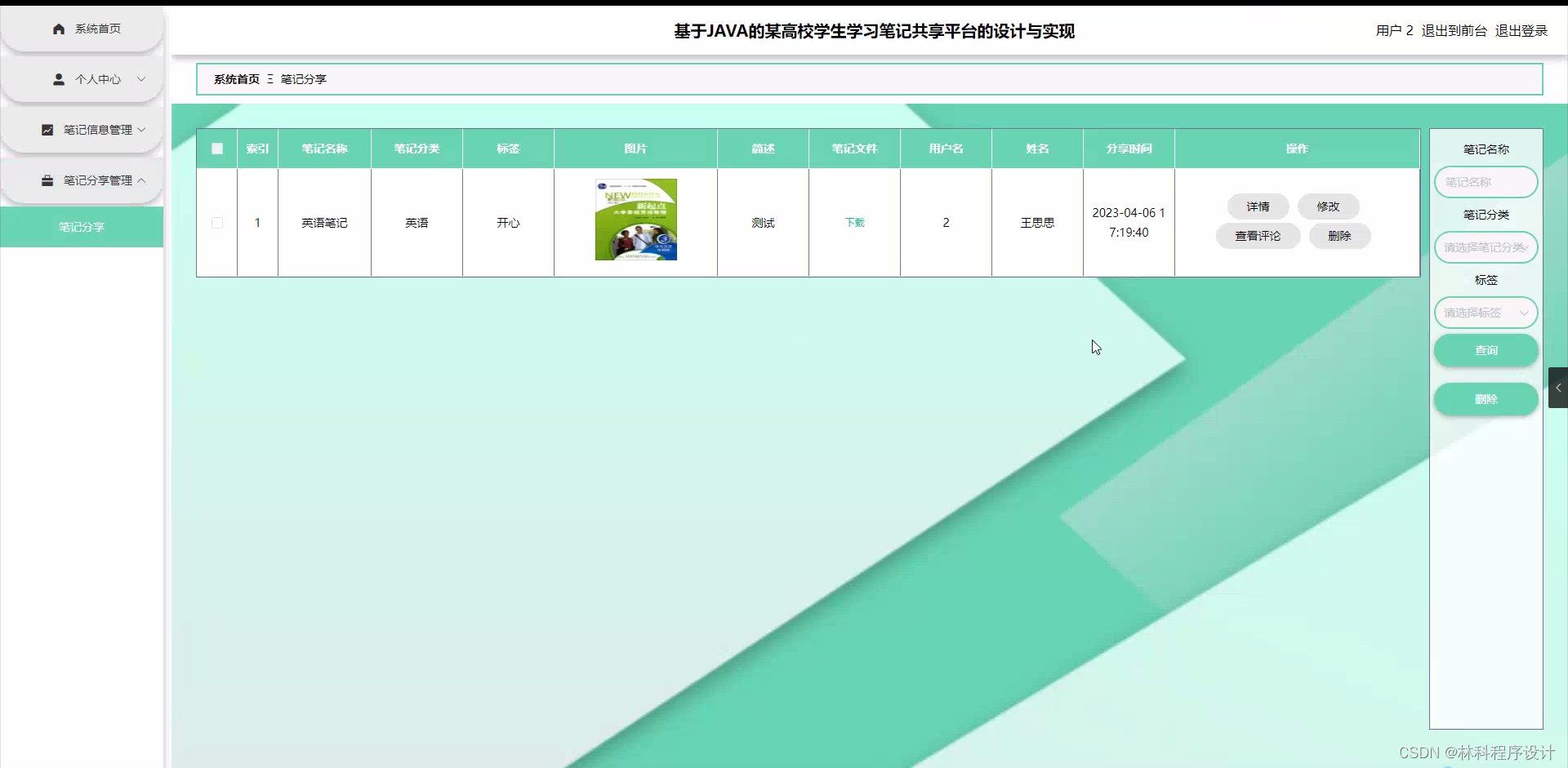Collapse the 笔记分享管理 menu group
The height and width of the screenshot is (768, 1568).
point(145,180)
